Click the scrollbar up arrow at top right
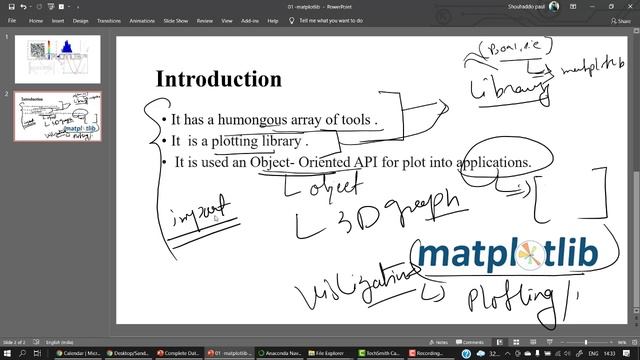640x360 pixels. [636, 31]
